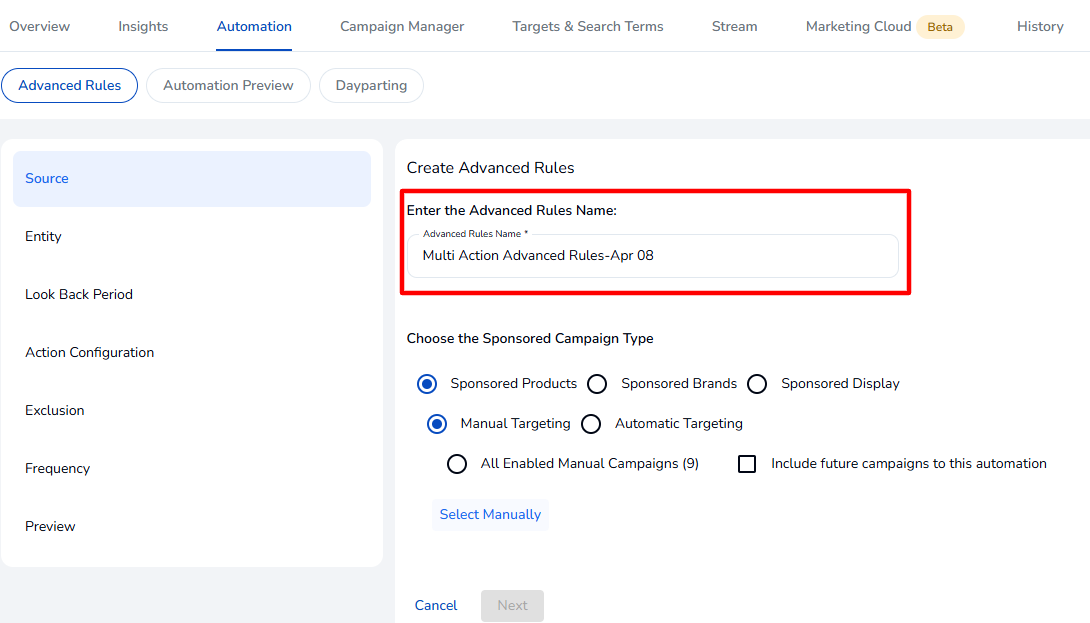The image size is (1090, 623).
Task: Open the Stream tab
Action: [734, 26]
